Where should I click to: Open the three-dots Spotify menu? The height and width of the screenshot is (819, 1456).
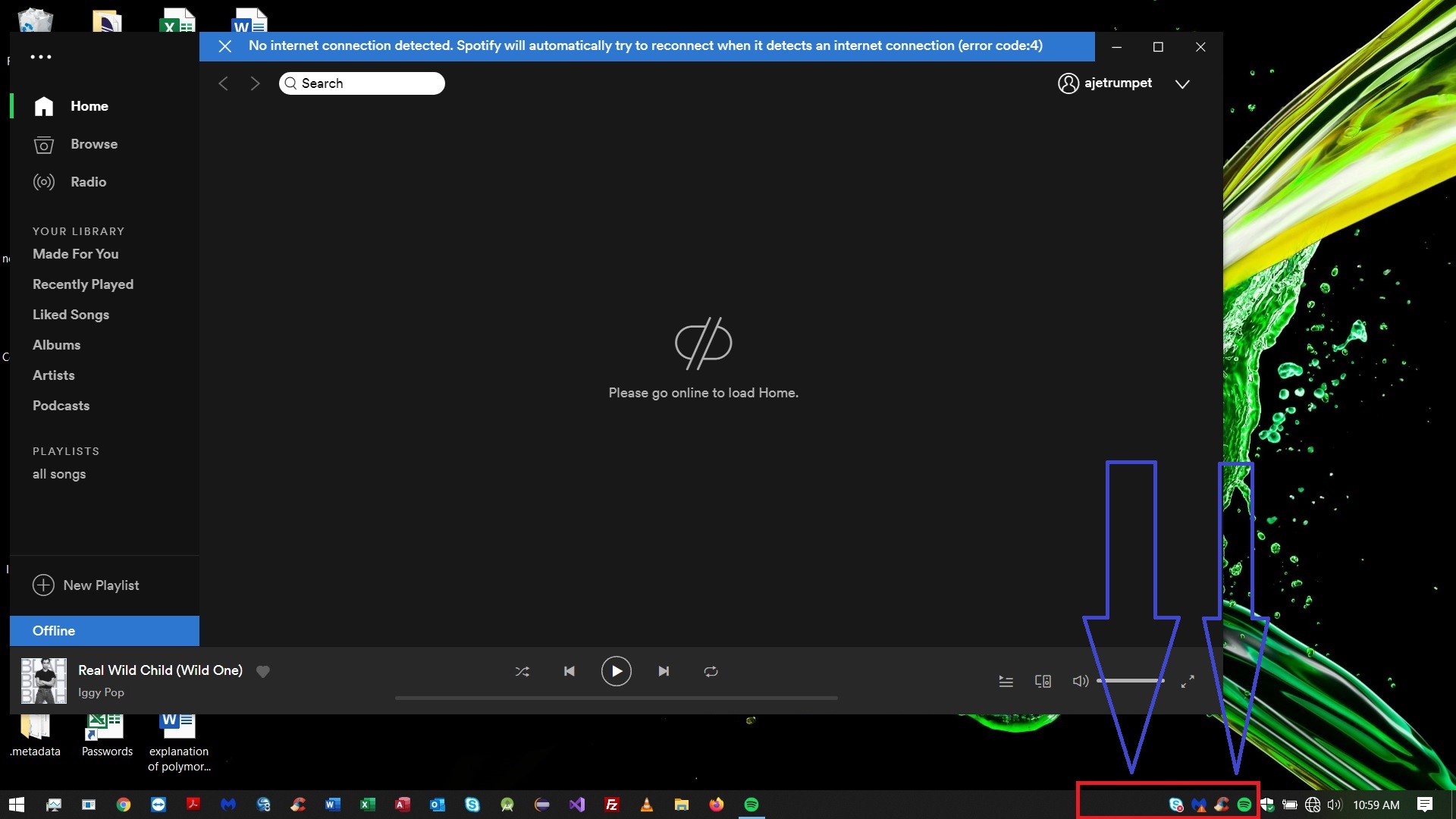tap(41, 57)
